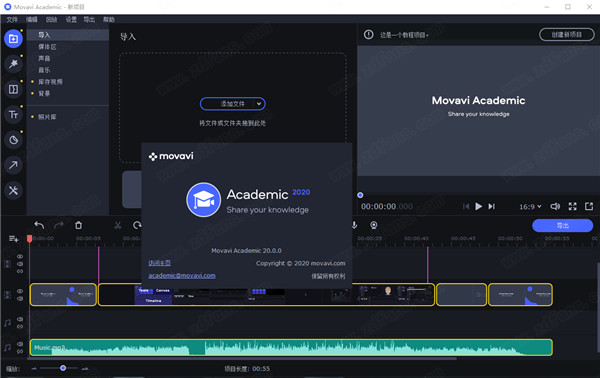Viewport: 600px width, 378px height.
Task: Mute preview with speaker volume icon
Action: pyautogui.click(x=555, y=207)
